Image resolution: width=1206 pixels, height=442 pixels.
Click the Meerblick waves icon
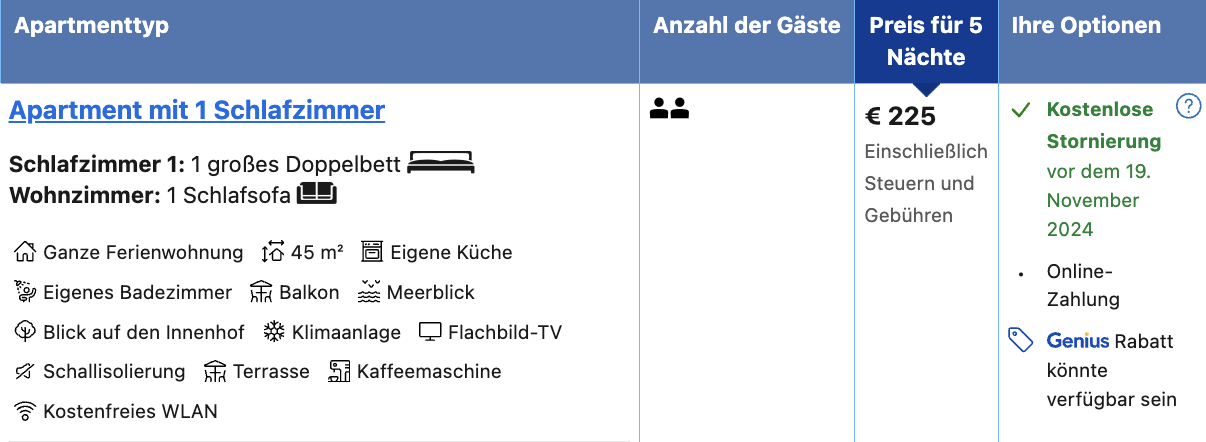[369, 292]
